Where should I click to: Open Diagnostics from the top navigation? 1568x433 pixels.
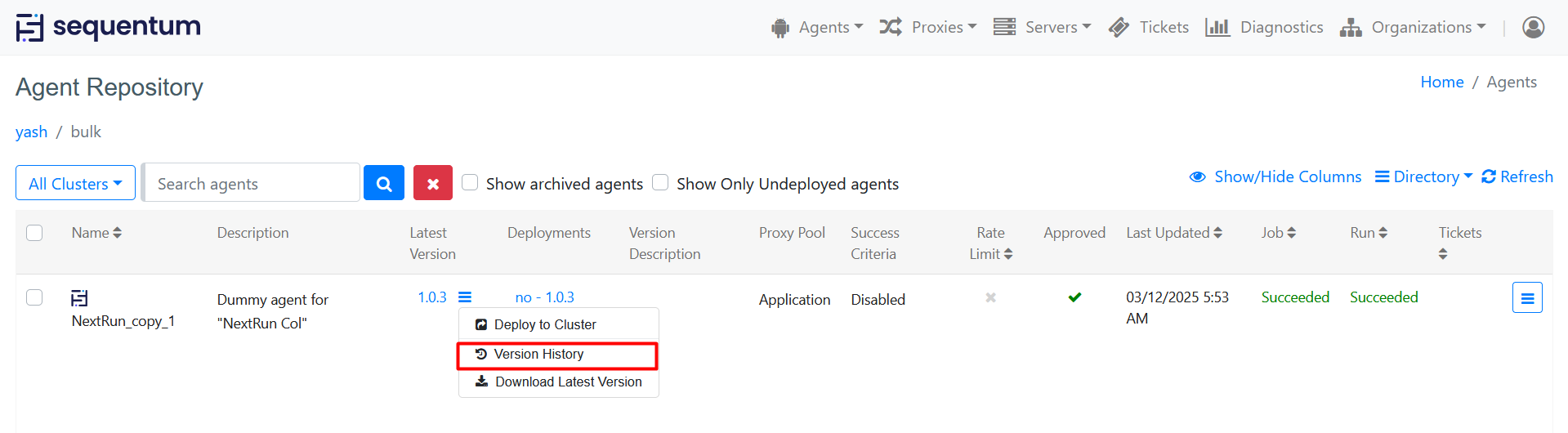(x=1264, y=27)
